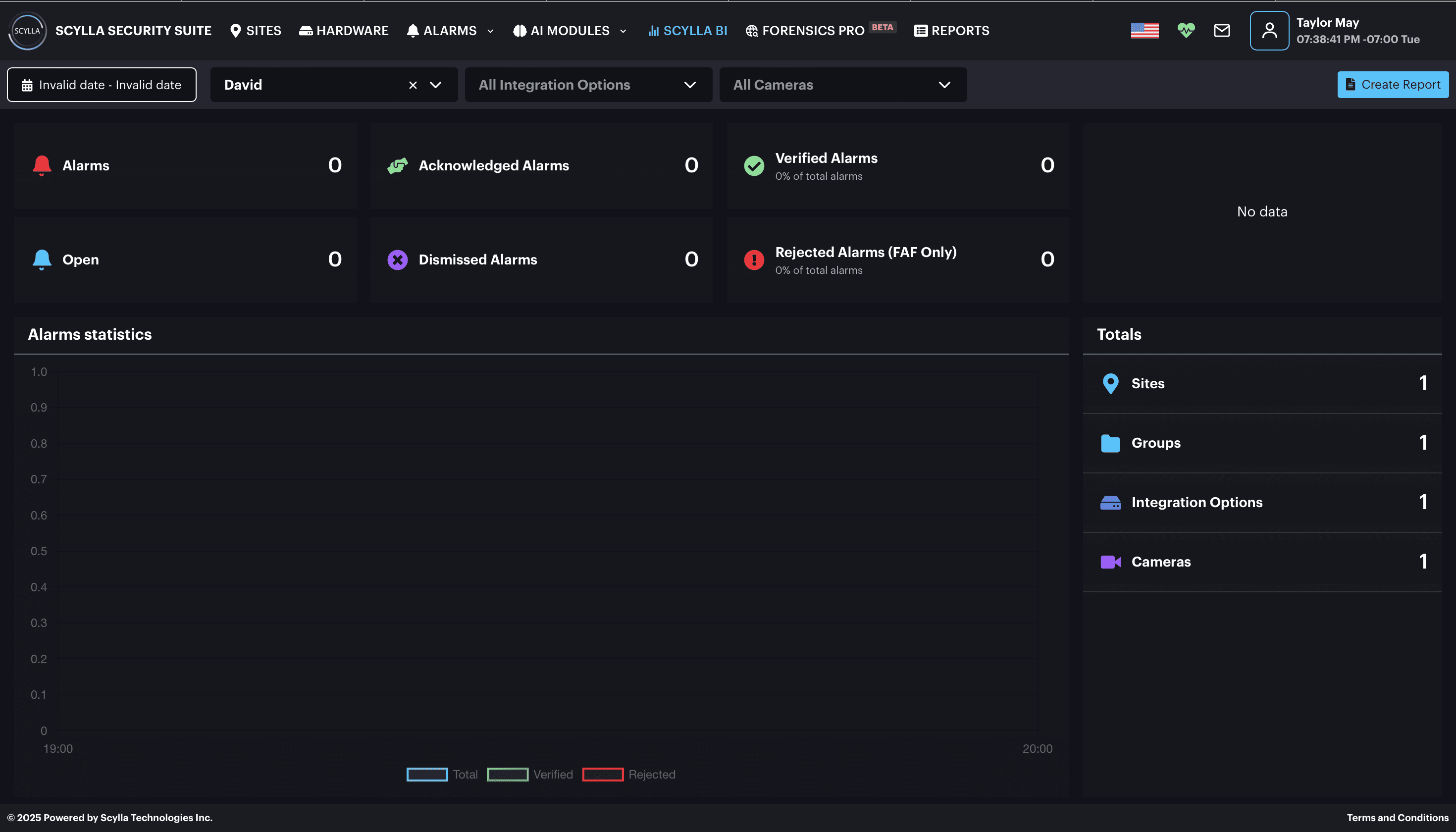Click the Acknowledged Alarms card label
Viewport: 1456px width, 832px height.
494,166
